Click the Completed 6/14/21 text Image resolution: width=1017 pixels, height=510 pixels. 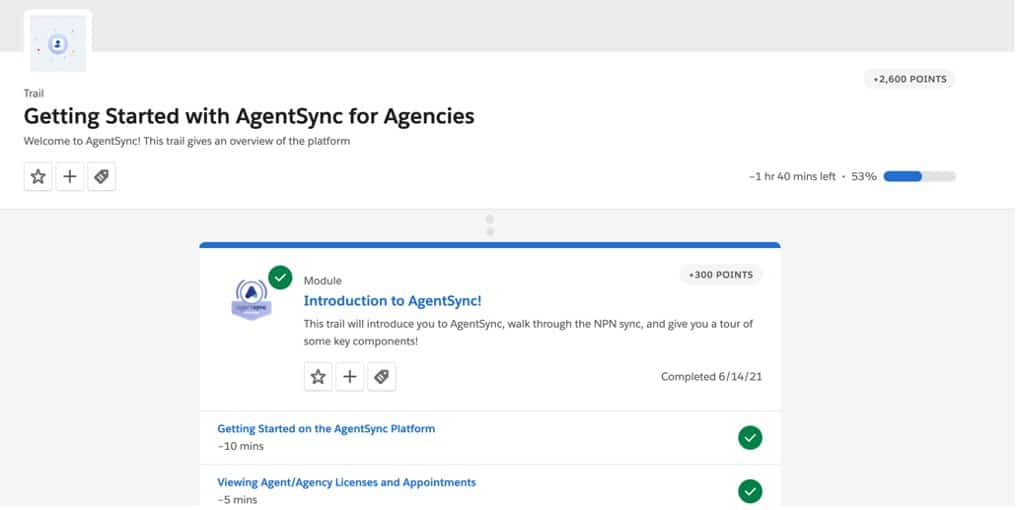coord(712,377)
